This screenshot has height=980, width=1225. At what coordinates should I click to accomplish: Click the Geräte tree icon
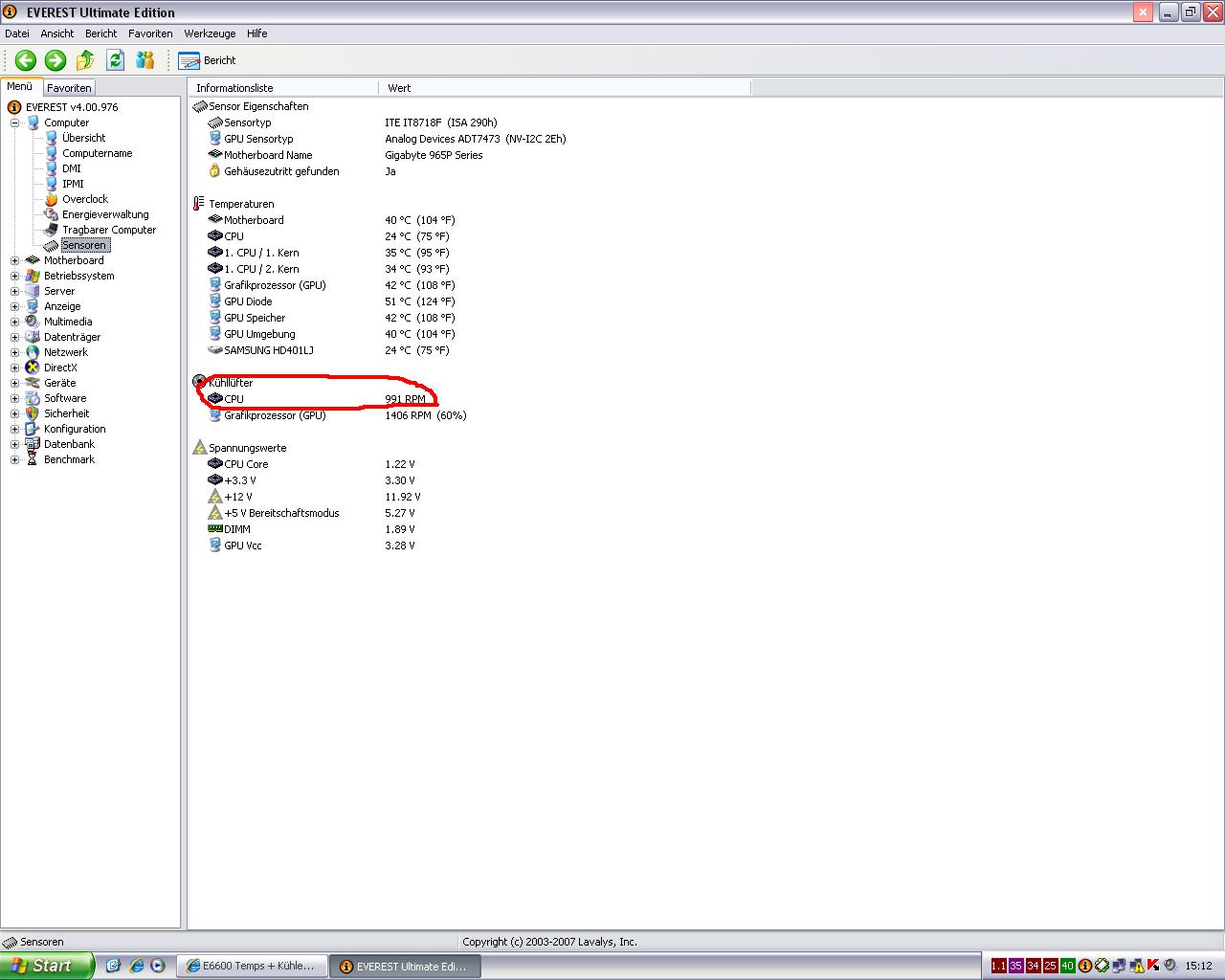[x=33, y=383]
